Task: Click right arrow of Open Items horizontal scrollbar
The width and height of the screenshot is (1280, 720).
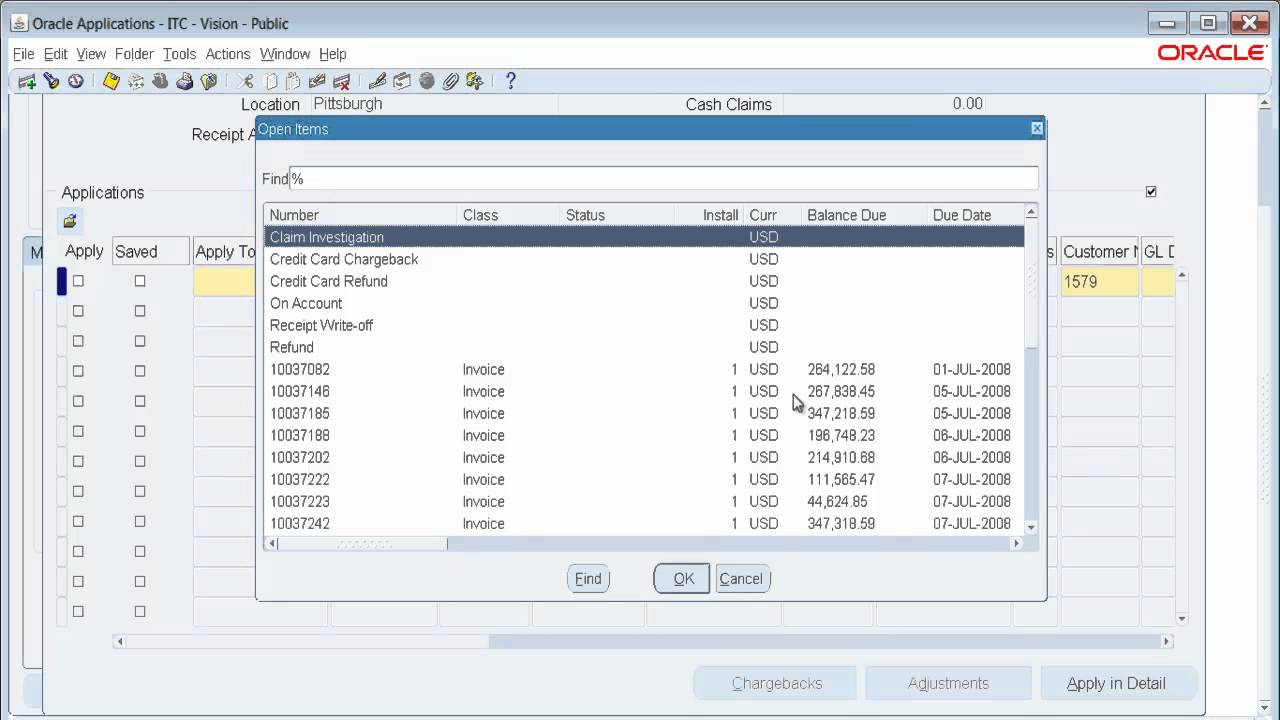Action: [1017, 544]
